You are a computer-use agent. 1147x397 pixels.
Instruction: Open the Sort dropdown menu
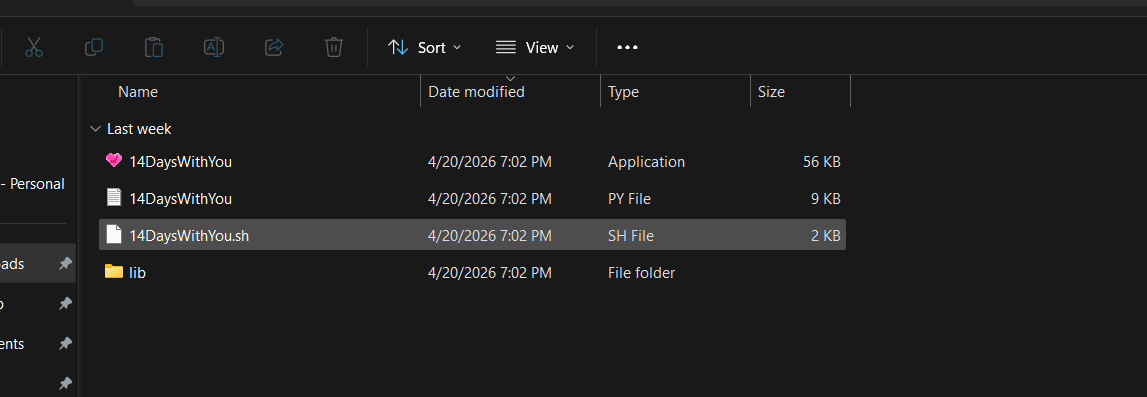(x=424, y=48)
